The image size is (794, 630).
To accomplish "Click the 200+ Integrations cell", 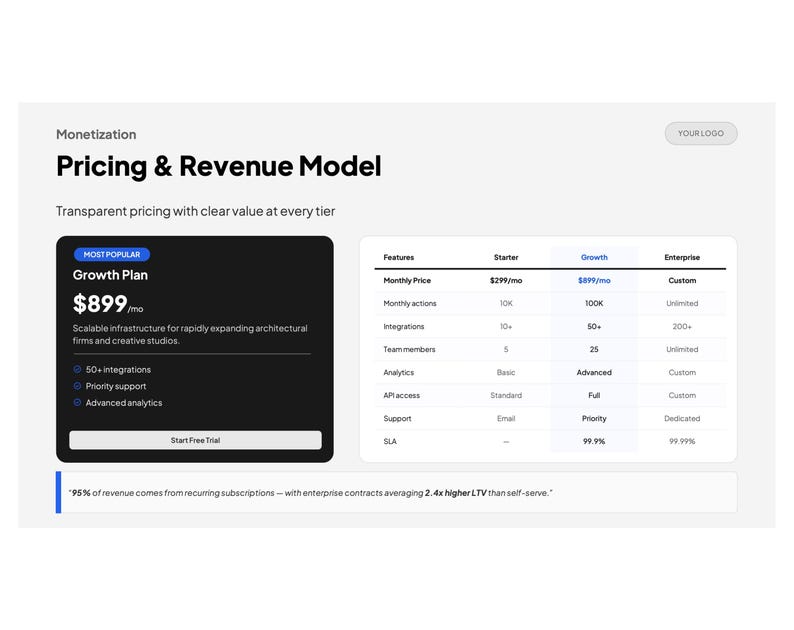I will coord(682,327).
